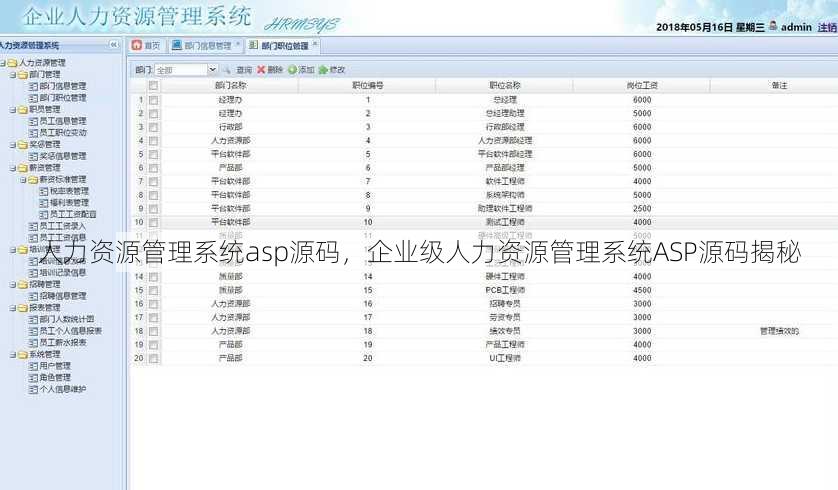Check the checkbox for row 3 行政部经理
The image size is (838, 490).
pyautogui.click(x=153, y=127)
